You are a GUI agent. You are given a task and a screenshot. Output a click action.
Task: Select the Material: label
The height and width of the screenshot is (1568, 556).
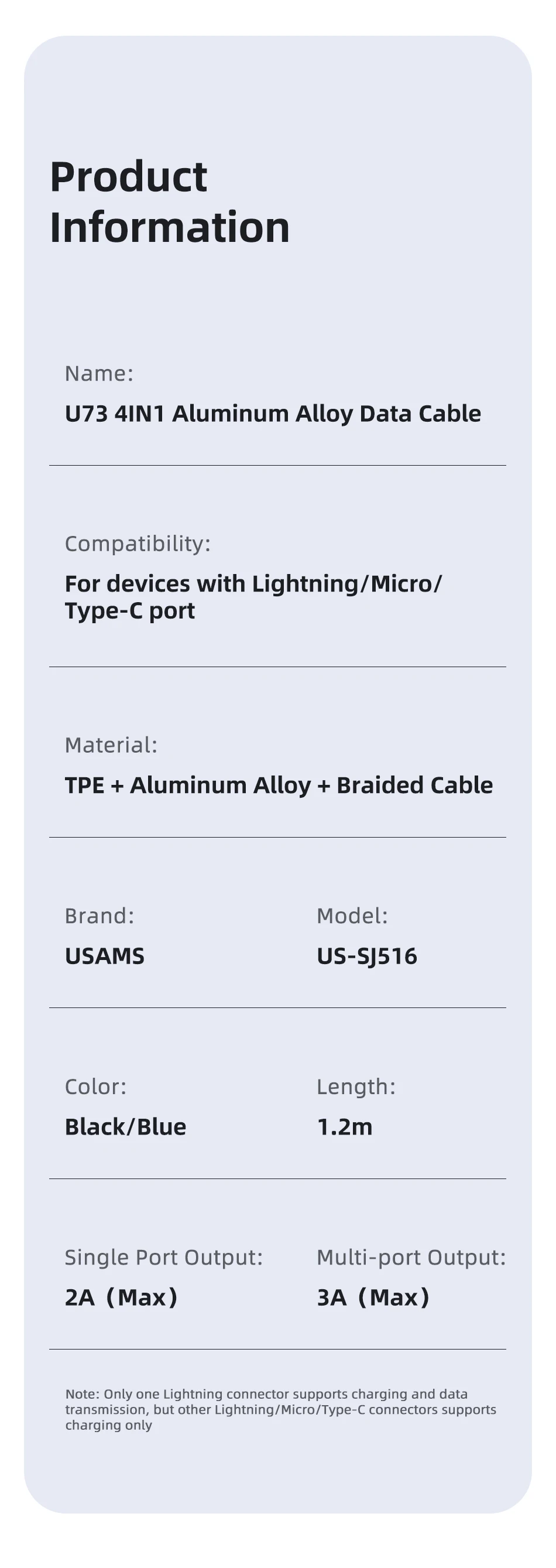click(111, 745)
